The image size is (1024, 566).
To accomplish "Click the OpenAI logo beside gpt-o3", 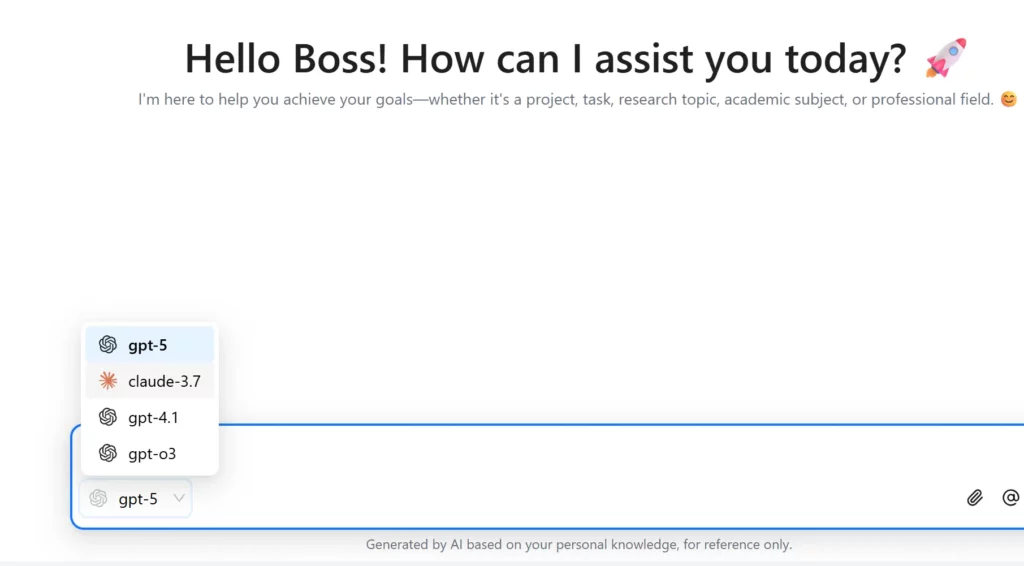I will (x=108, y=453).
